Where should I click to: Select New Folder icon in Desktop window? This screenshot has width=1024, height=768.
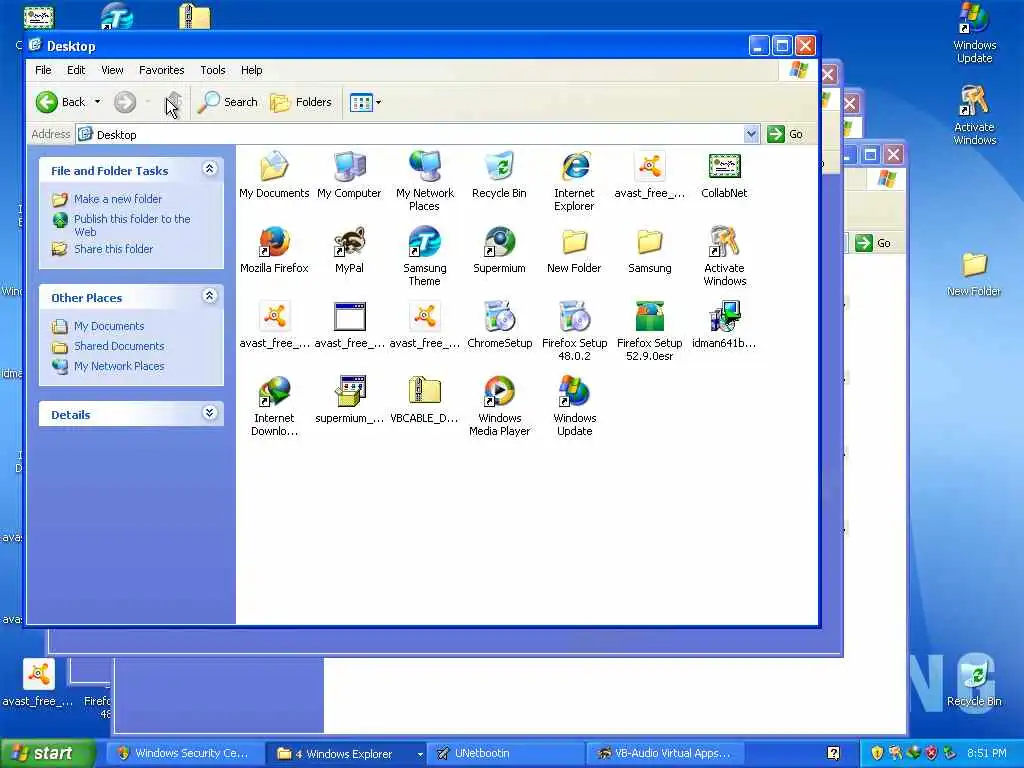575,249
